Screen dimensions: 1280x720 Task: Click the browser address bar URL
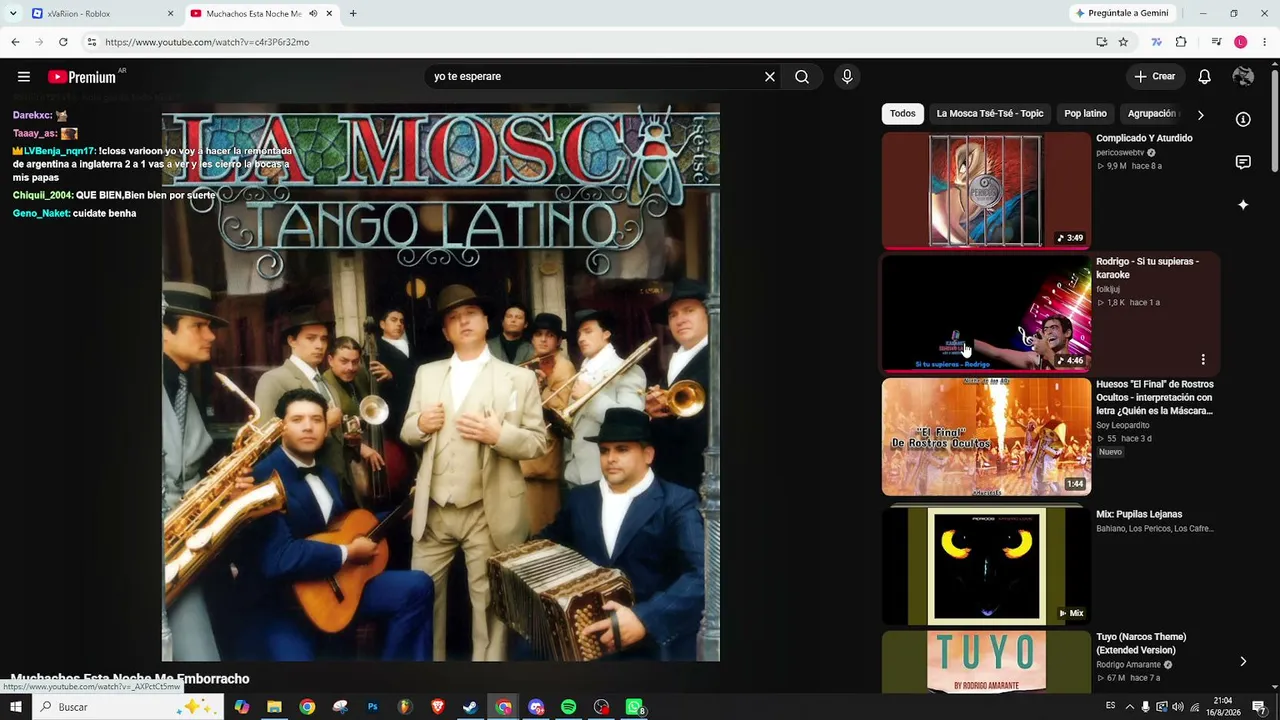(x=207, y=43)
